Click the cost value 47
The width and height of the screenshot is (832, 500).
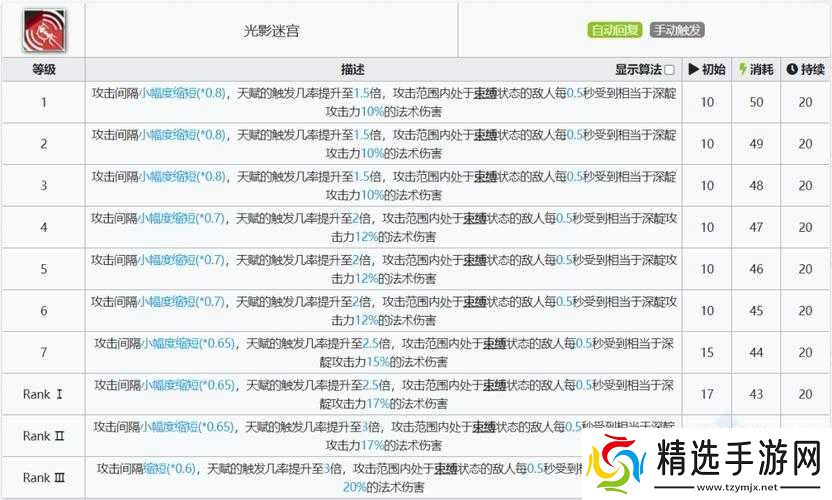pos(756,227)
